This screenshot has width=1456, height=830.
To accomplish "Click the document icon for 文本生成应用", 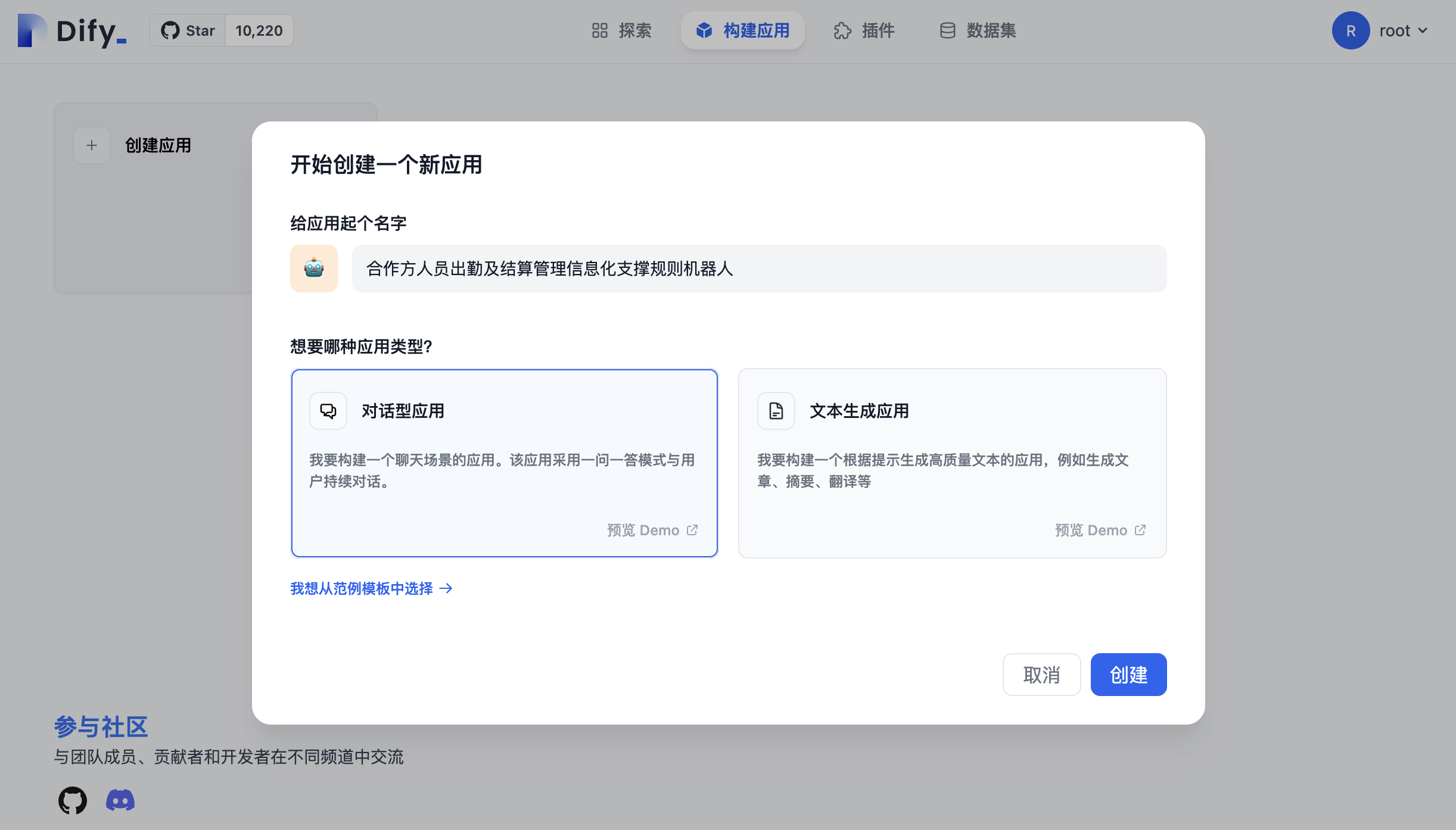I will pos(776,411).
